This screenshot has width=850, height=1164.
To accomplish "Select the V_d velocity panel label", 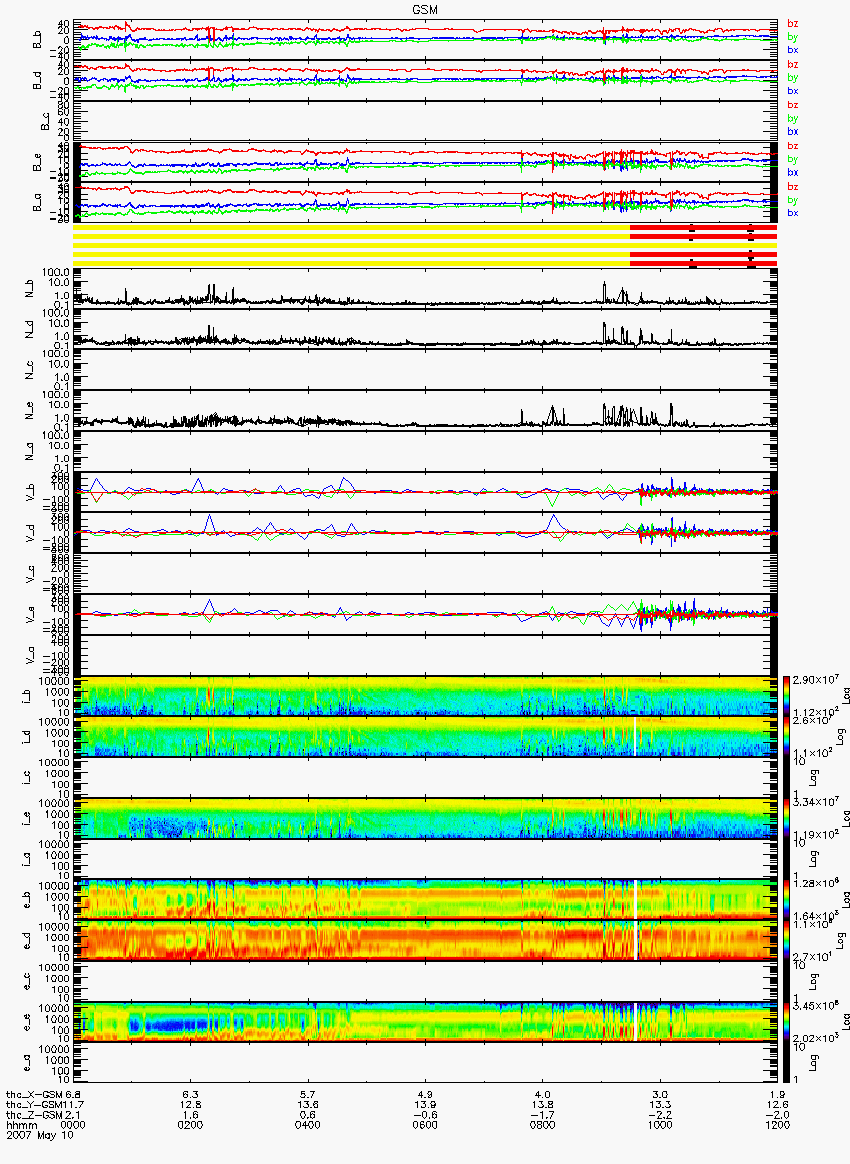I will (30, 532).
